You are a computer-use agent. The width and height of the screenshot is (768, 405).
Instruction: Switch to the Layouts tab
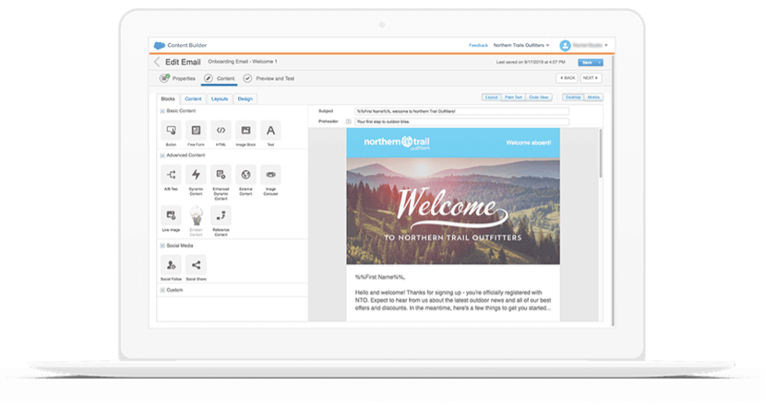pyautogui.click(x=220, y=99)
